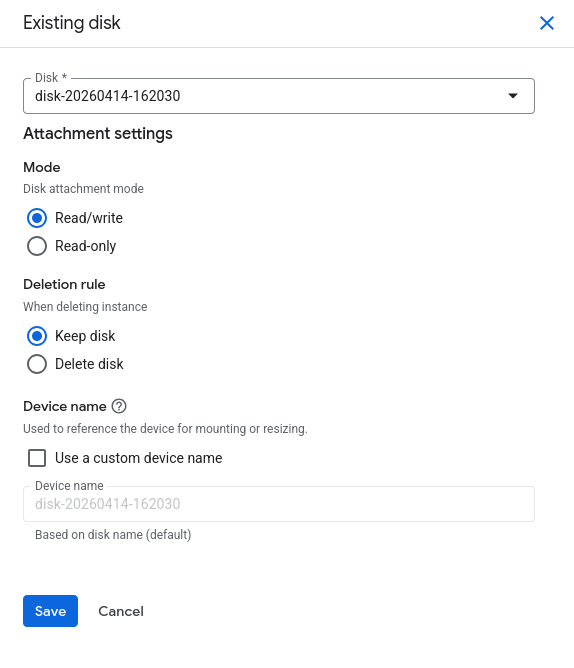Open Device name help icon

[119, 406]
